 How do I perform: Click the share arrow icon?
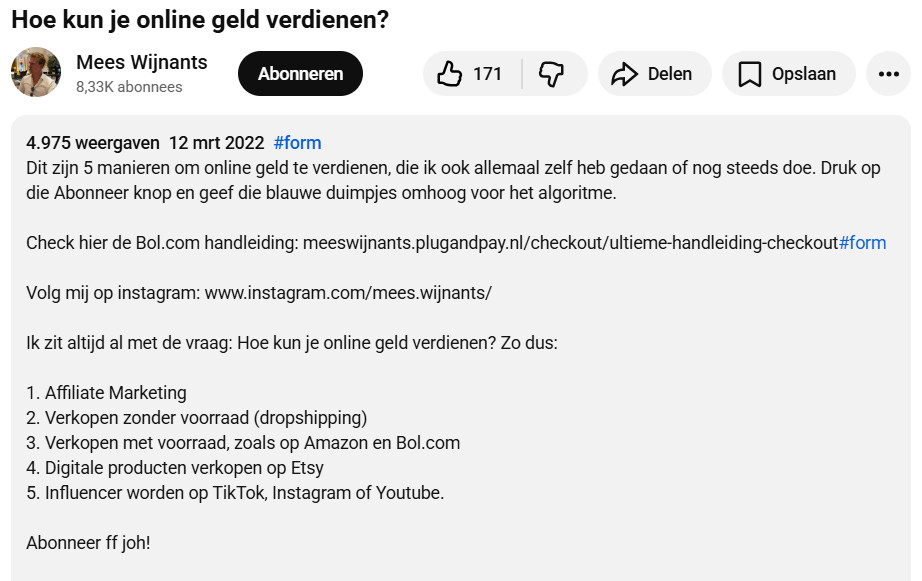pyautogui.click(x=625, y=74)
